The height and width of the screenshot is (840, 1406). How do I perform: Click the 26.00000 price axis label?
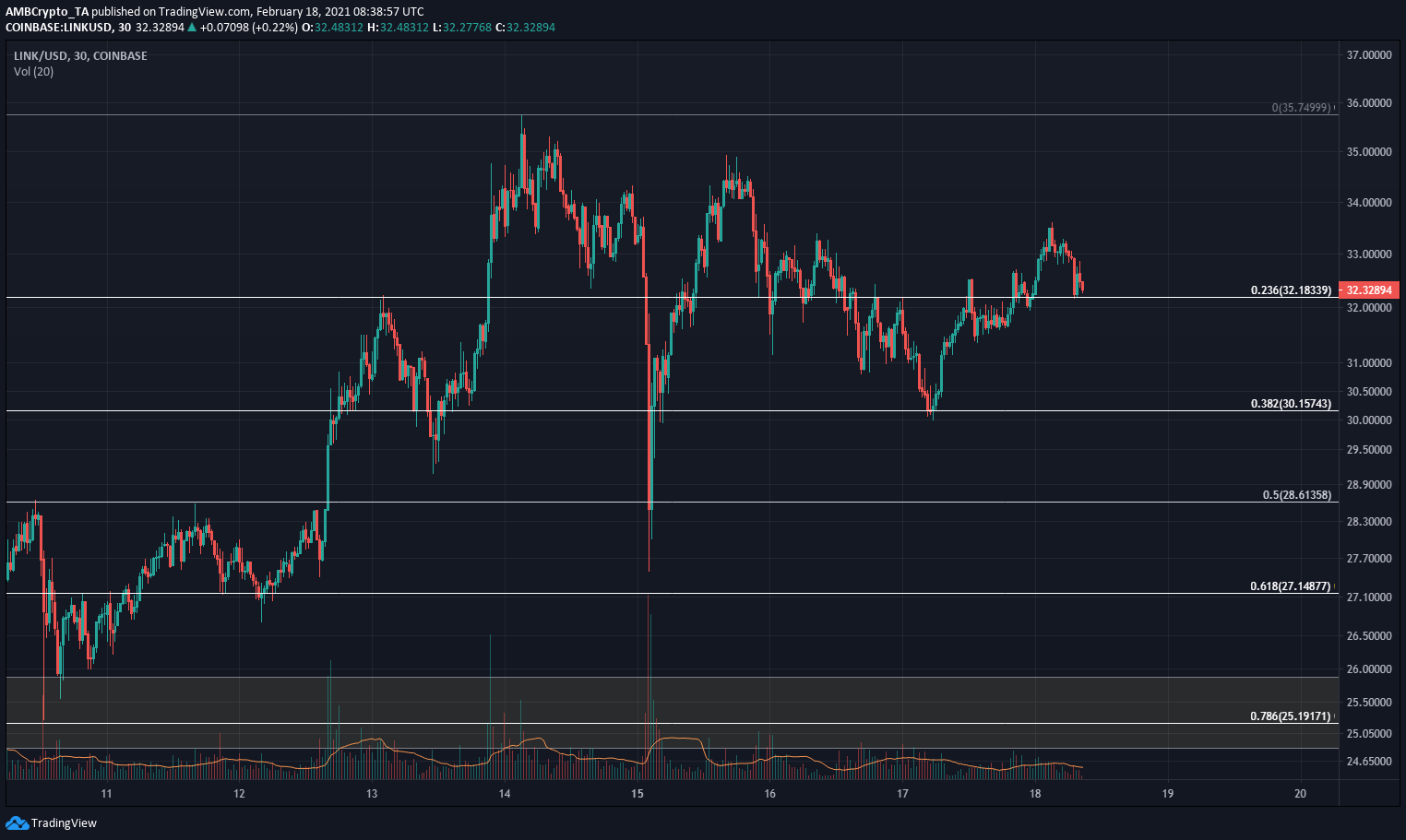pos(1369,669)
